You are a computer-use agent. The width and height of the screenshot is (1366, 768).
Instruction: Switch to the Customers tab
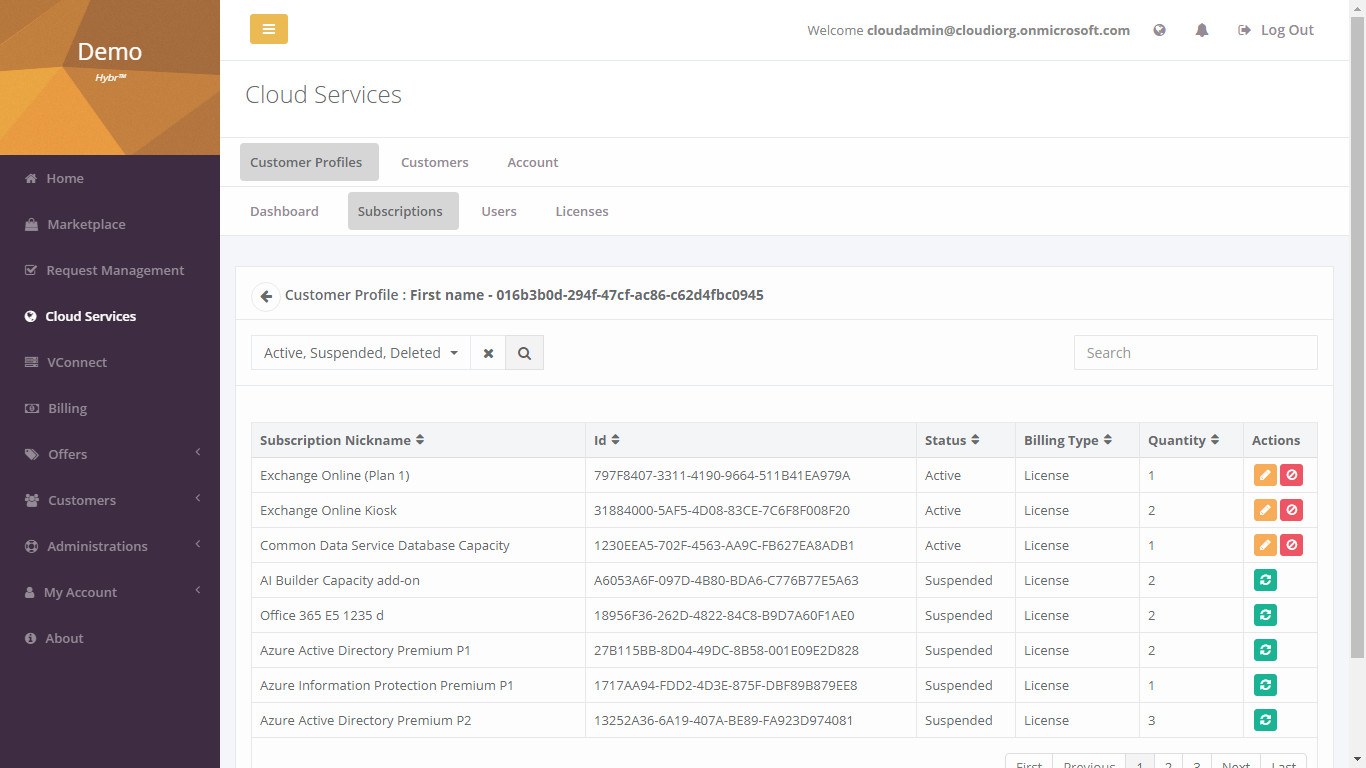pos(434,161)
